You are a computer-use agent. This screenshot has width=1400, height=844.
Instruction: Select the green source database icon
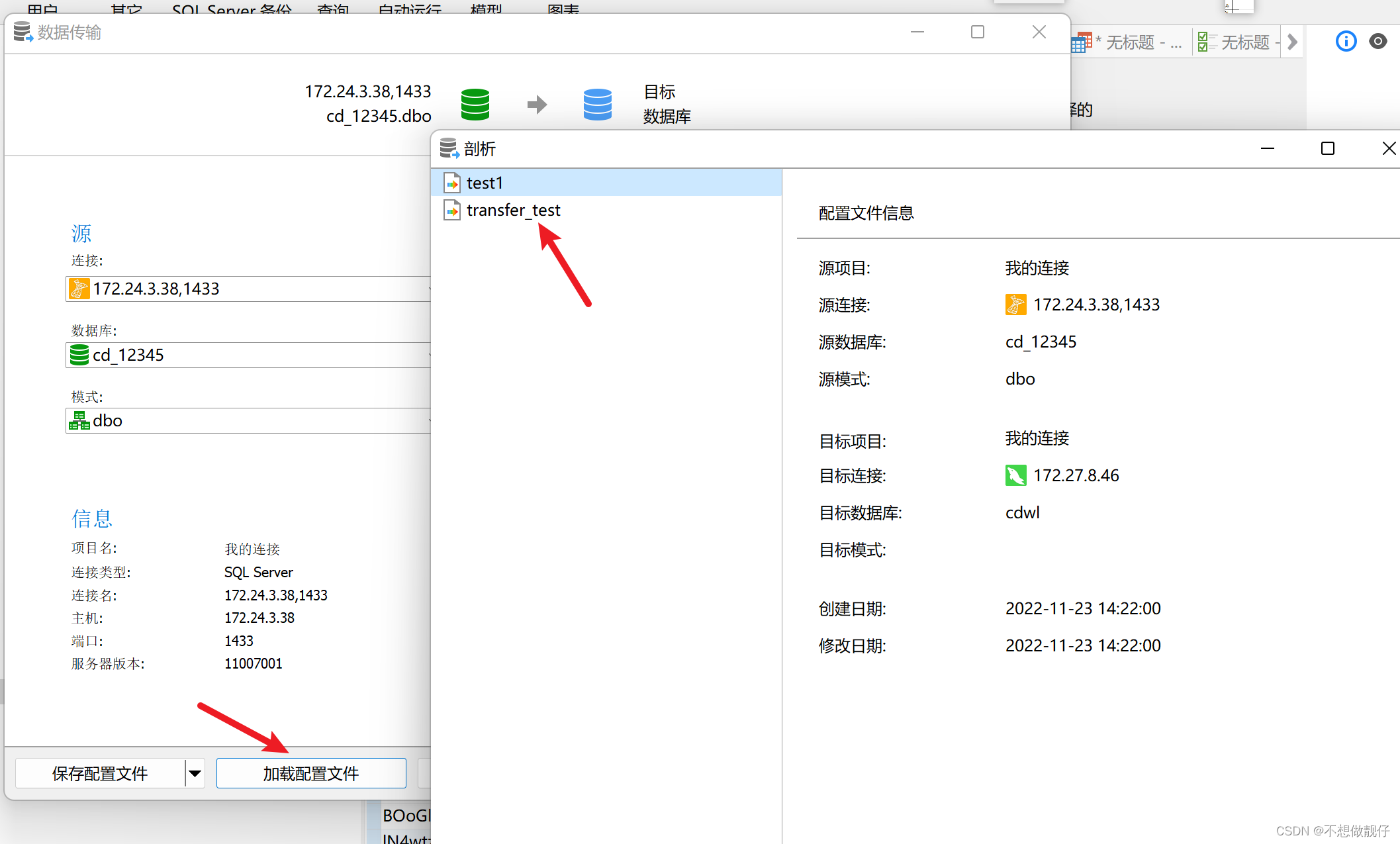(475, 104)
